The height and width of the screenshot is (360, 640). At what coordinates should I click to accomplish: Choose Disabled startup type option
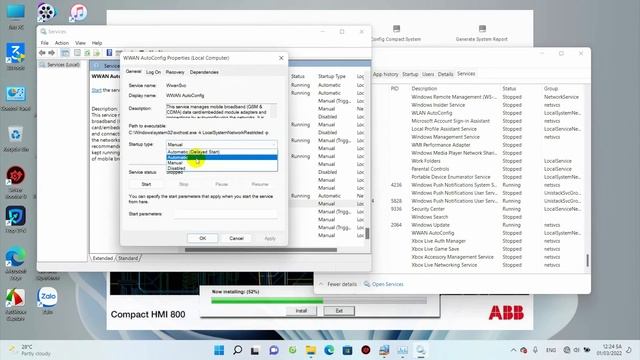[222, 168]
